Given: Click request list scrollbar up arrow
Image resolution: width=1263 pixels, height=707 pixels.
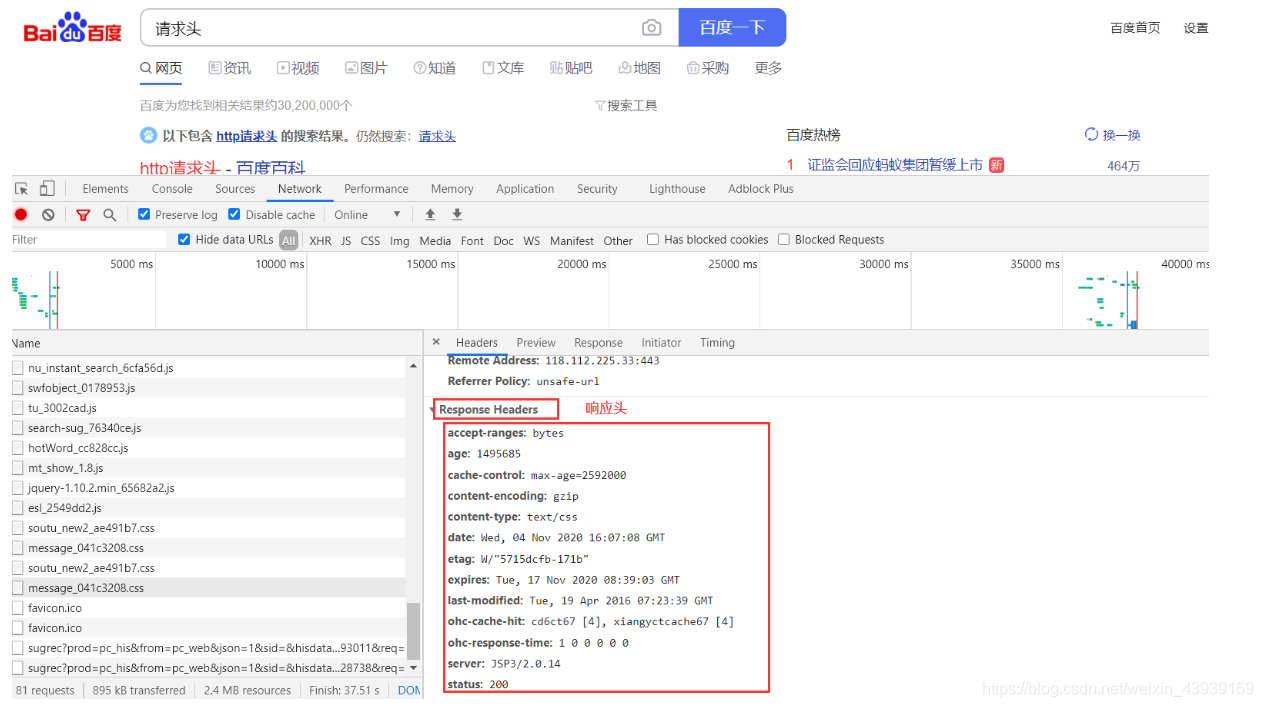Looking at the screenshot, I should [414, 367].
